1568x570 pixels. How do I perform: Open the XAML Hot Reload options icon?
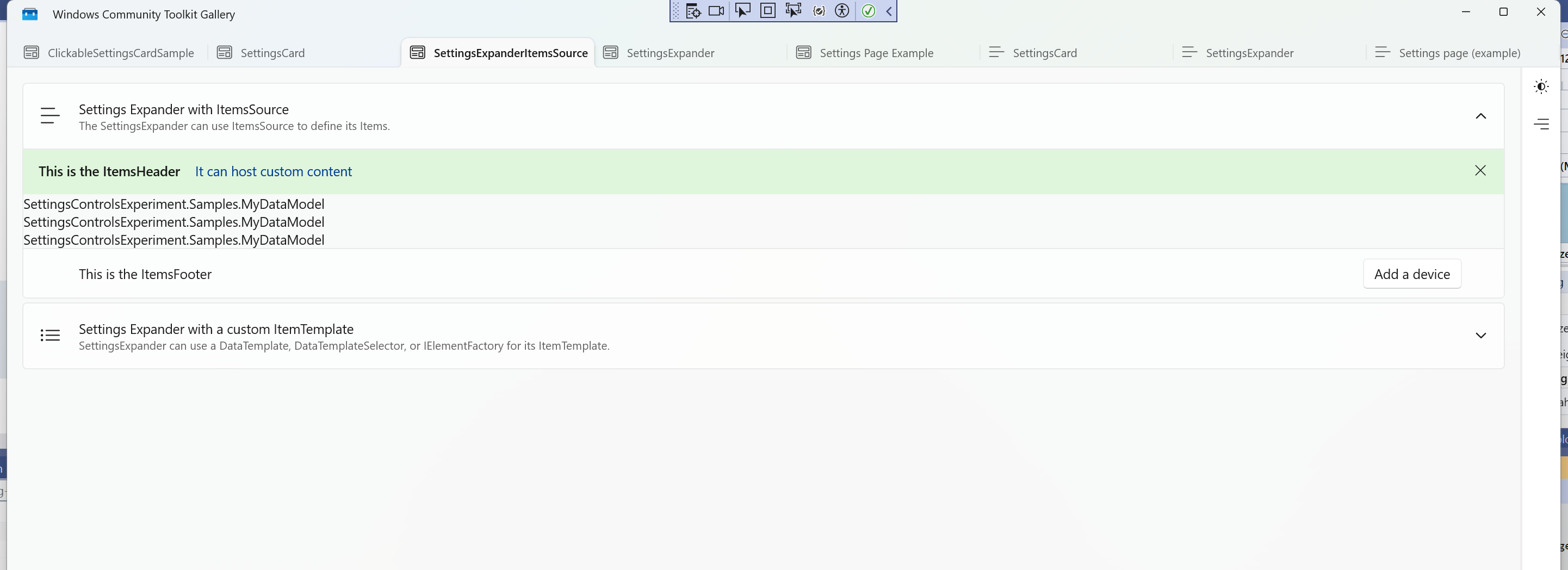[819, 11]
